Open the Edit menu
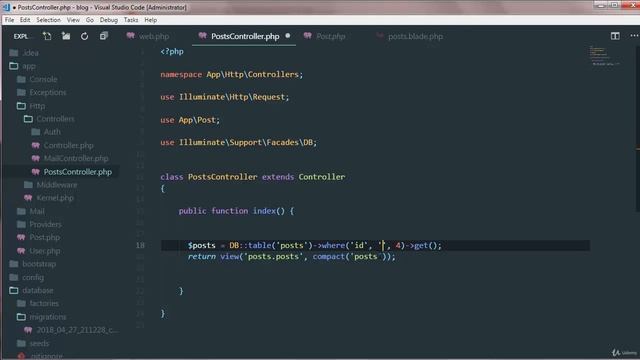The height and width of the screenshot is (360, 640). click(x=25, y=20)
